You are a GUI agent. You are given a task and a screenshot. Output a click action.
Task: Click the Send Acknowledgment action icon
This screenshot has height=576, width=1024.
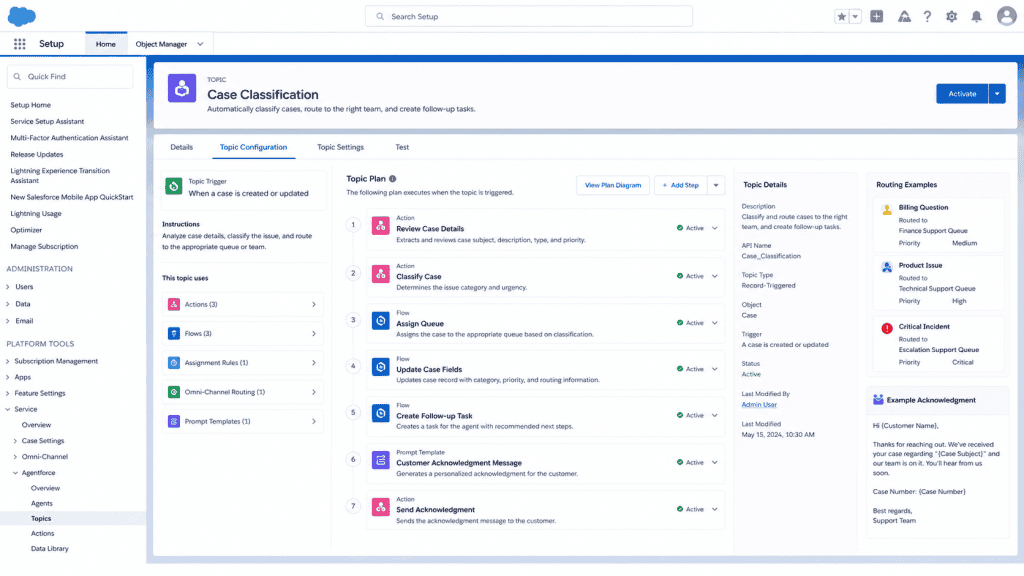coord(381,507)
